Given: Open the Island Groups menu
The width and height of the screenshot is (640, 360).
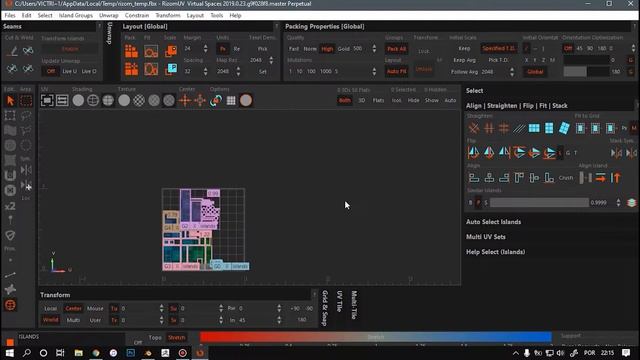Looking at the screenshot, I should (76, 16).
